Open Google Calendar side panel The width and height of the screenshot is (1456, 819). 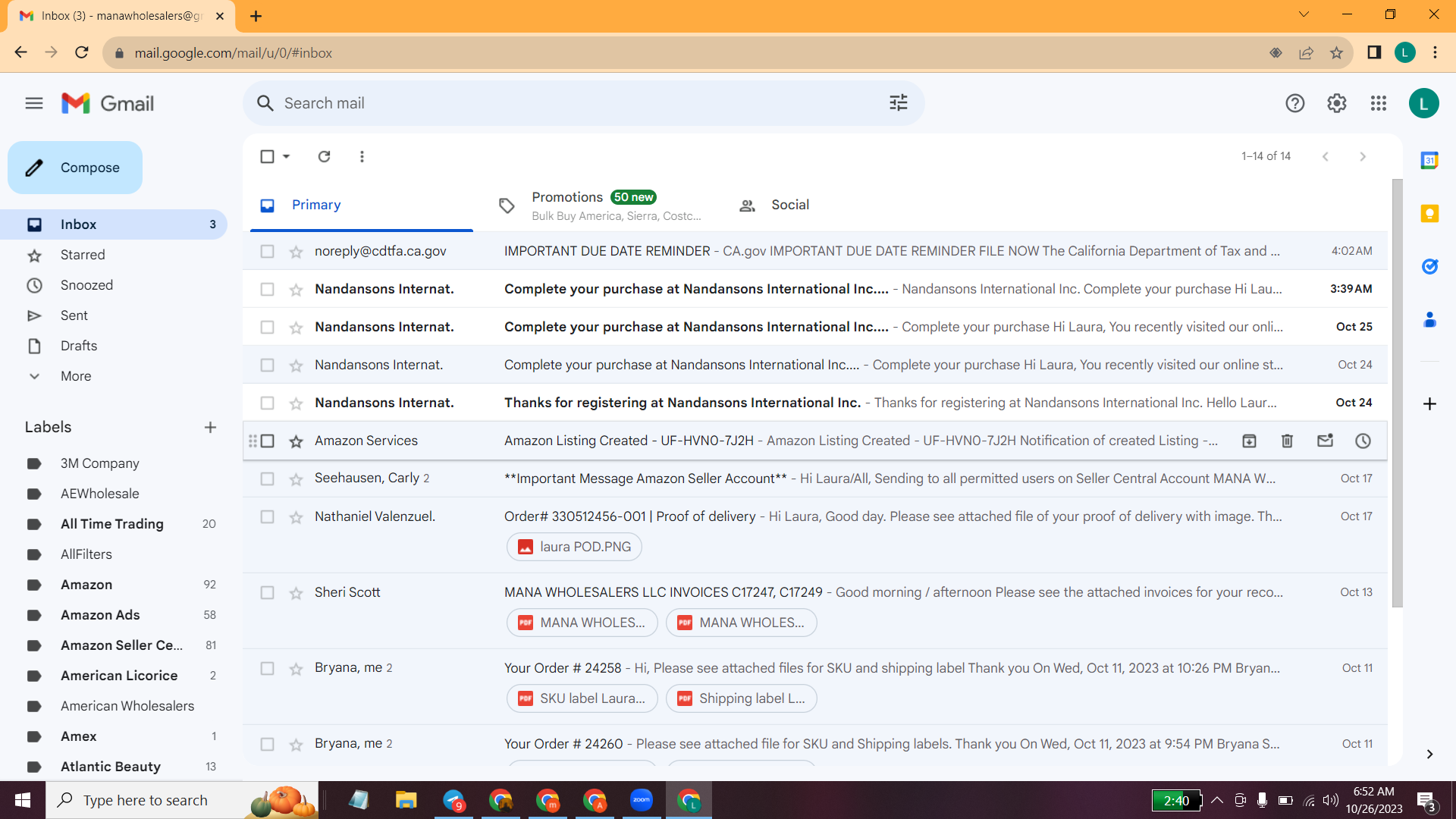pos(1429,160)
